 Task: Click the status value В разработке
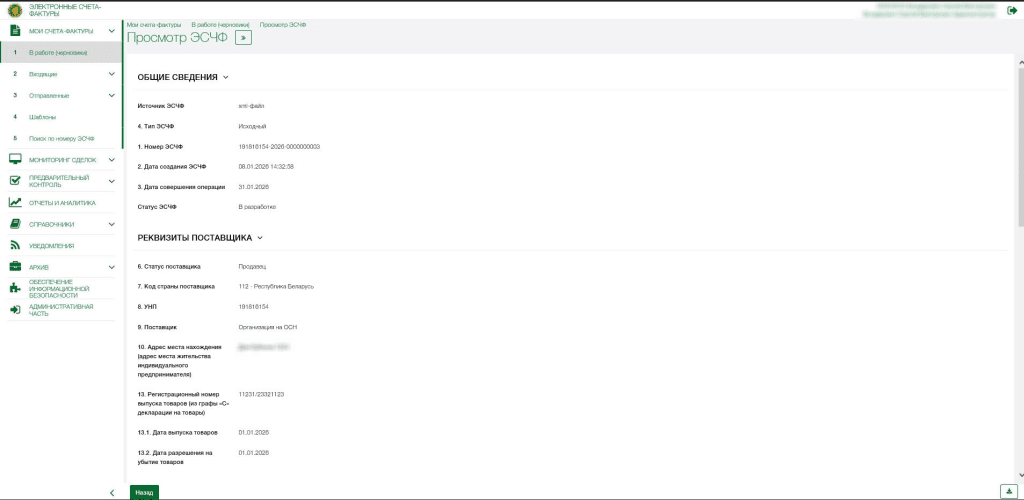pyautogui.click(x=257, y=208)
